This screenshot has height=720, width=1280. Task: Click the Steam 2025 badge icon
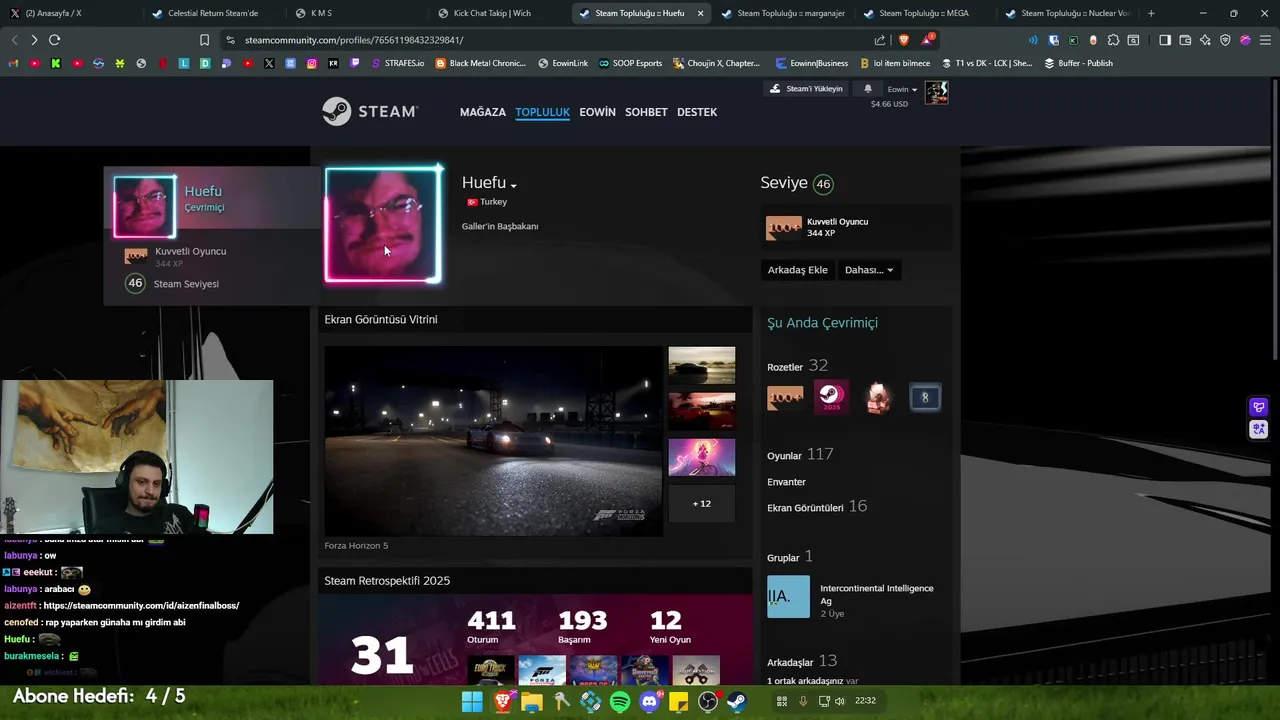831,397
